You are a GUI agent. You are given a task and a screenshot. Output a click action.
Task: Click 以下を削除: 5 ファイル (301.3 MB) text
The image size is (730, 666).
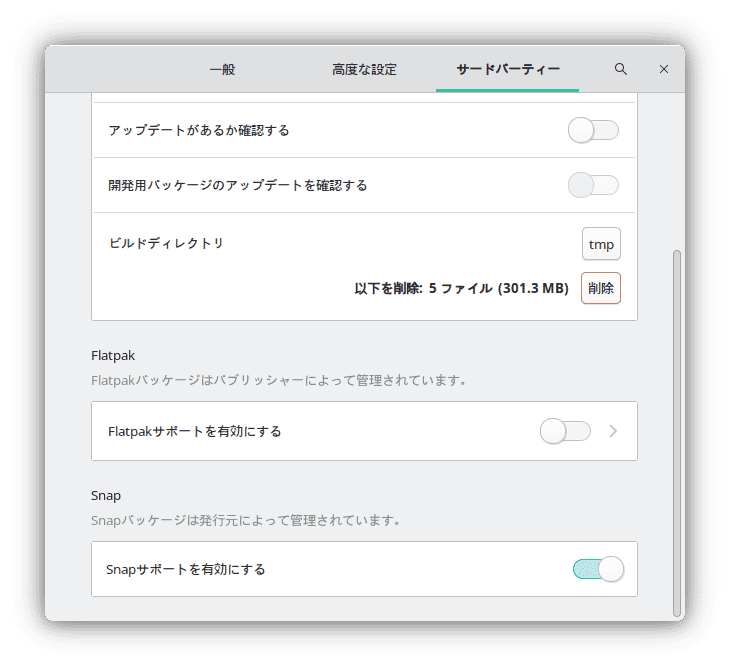pyautogui.click(x=461, y=288)
